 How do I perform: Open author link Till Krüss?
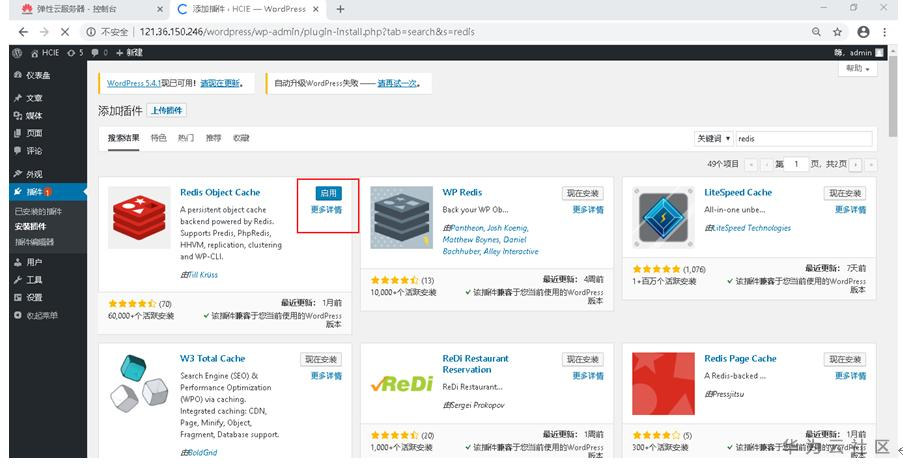(203, 275)
